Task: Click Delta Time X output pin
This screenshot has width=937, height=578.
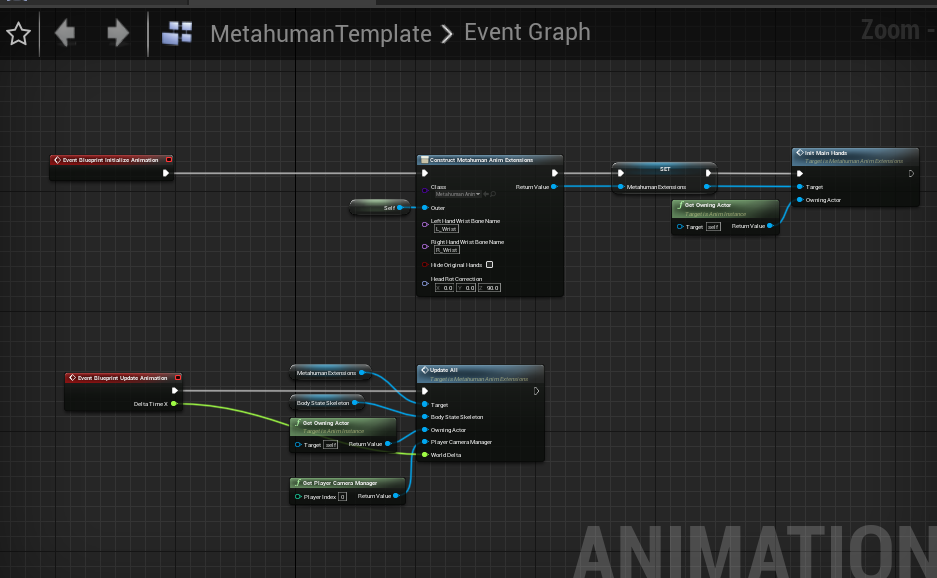Action: [x=174, y=404]
